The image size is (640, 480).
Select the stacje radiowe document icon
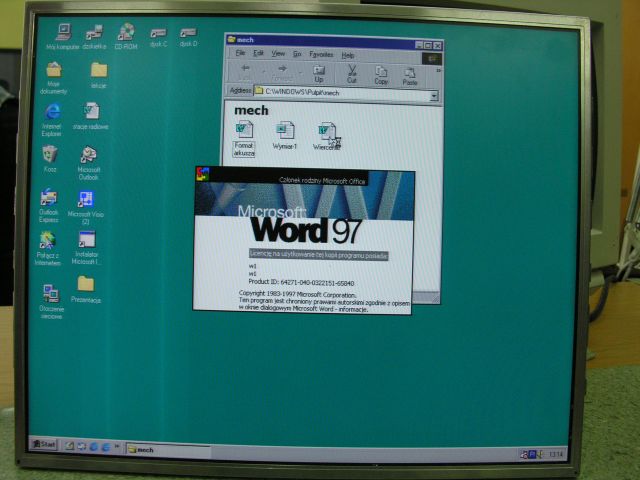point(91,116)
